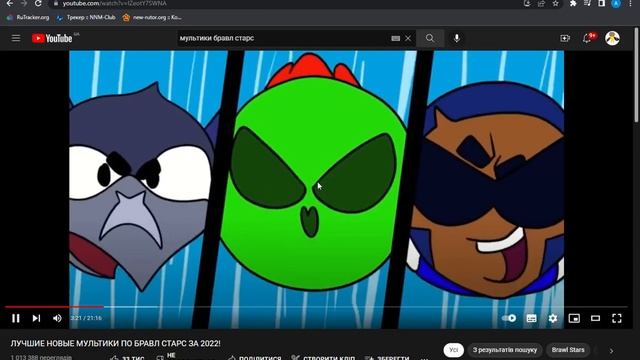Open the YouTube guide hamburger menu
640x360 pixels.
pyautogui.click(x=16, y=38)
